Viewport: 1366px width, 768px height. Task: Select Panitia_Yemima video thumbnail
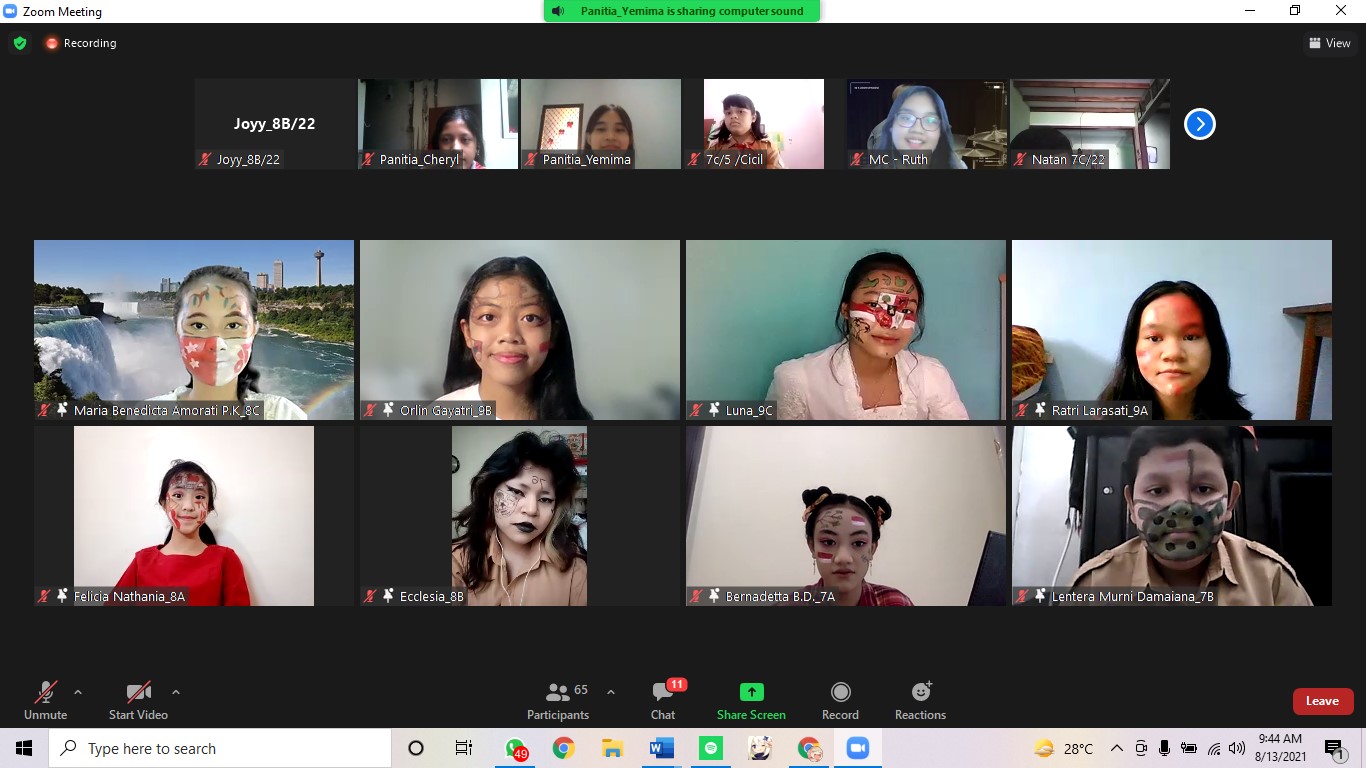click(601, 124)
